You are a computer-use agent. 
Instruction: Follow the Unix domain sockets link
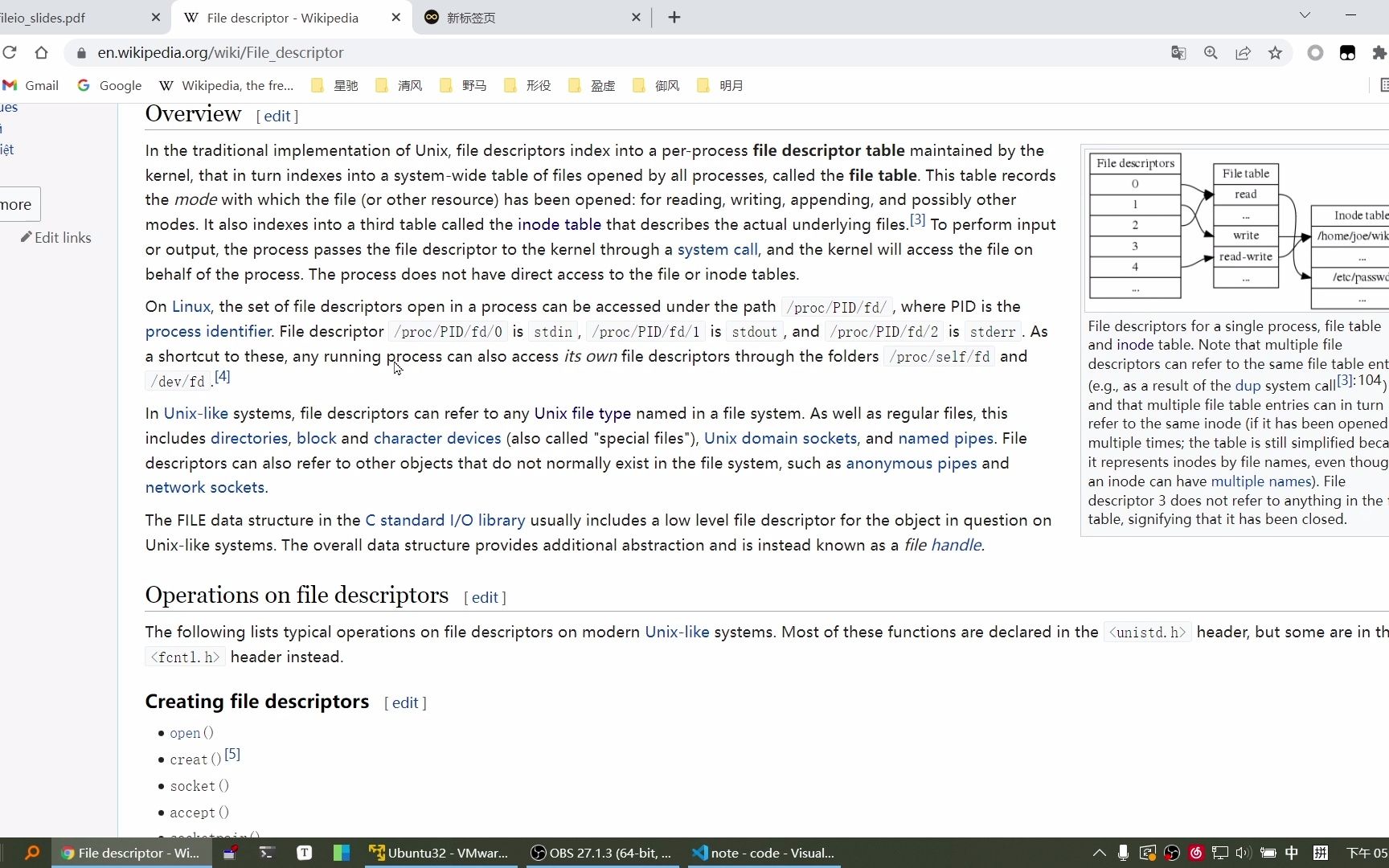pos(781,438)
